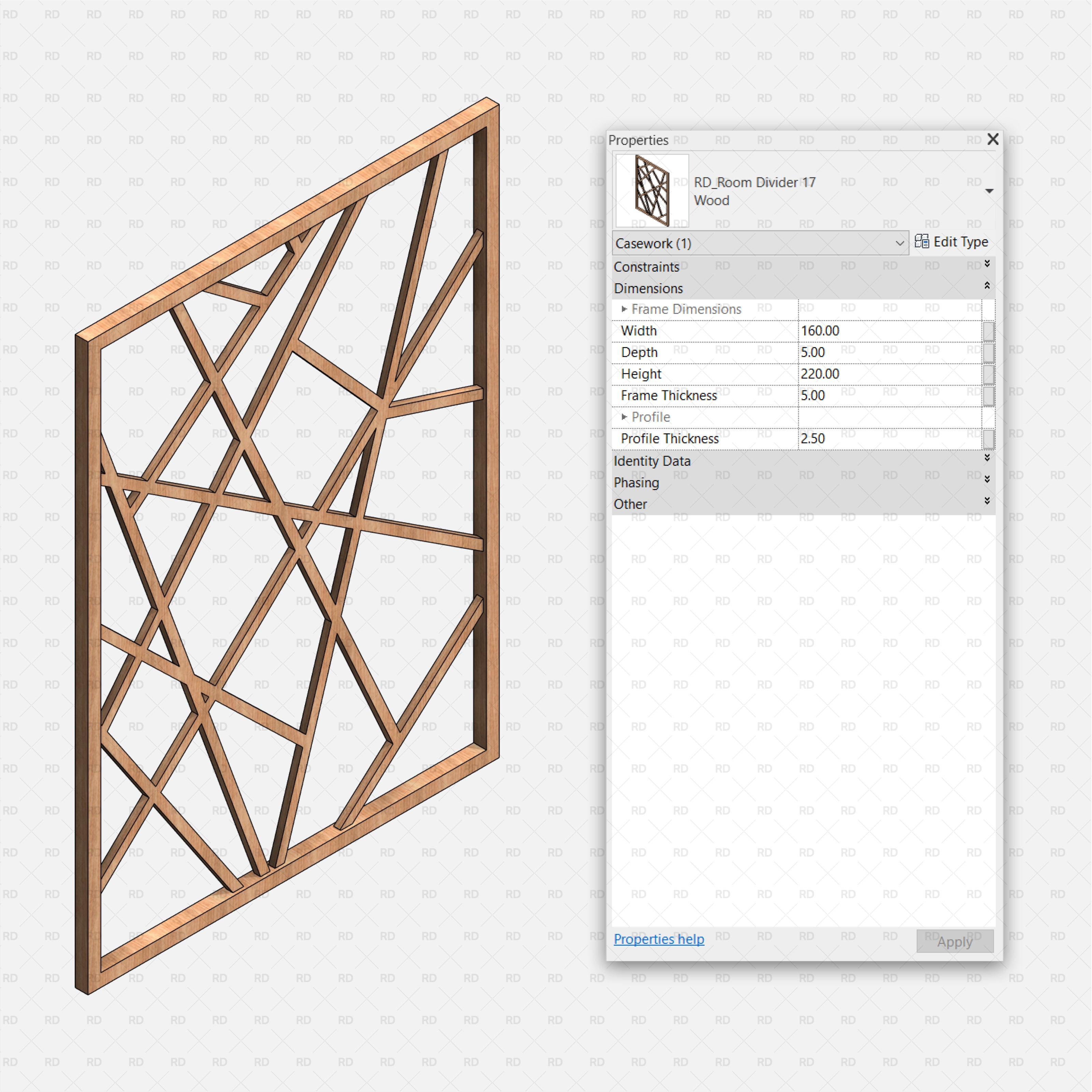Click the associate parameter button beside Profile Thickness
This screenshot has height=1092, width=1092.
coord(989,439)
